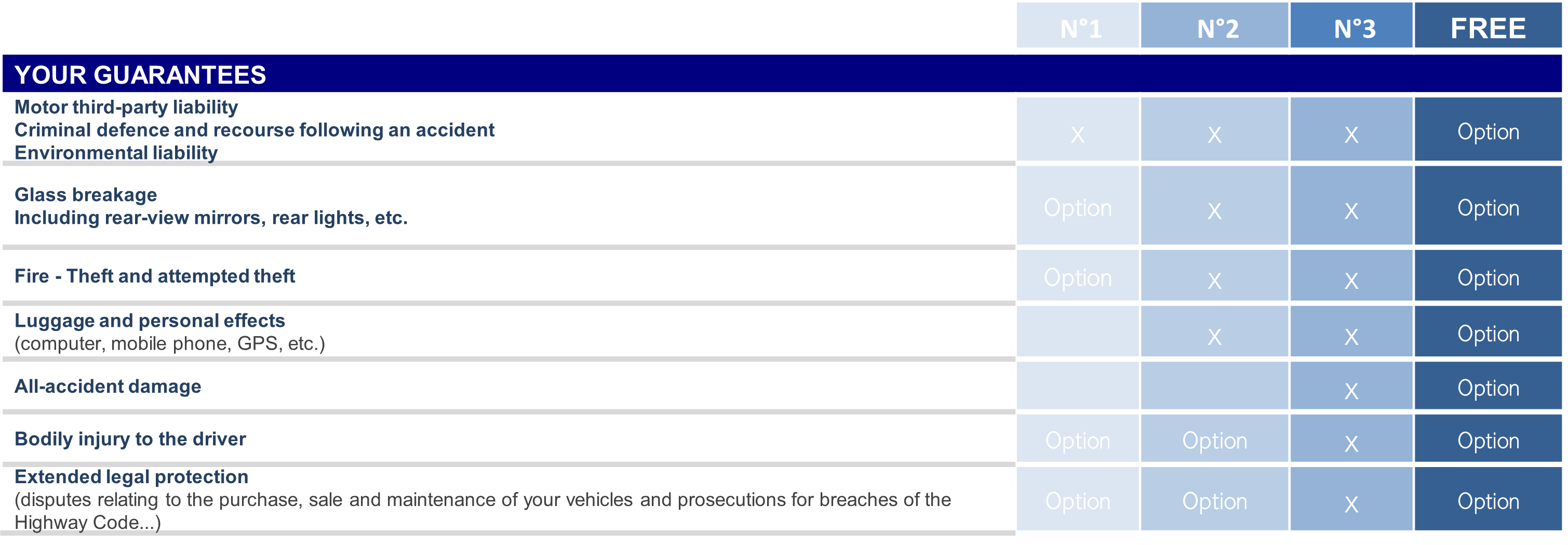Click Option for All-accident damage under FREE
This screenshot has height=545, width=1568.
[1488, 388]
